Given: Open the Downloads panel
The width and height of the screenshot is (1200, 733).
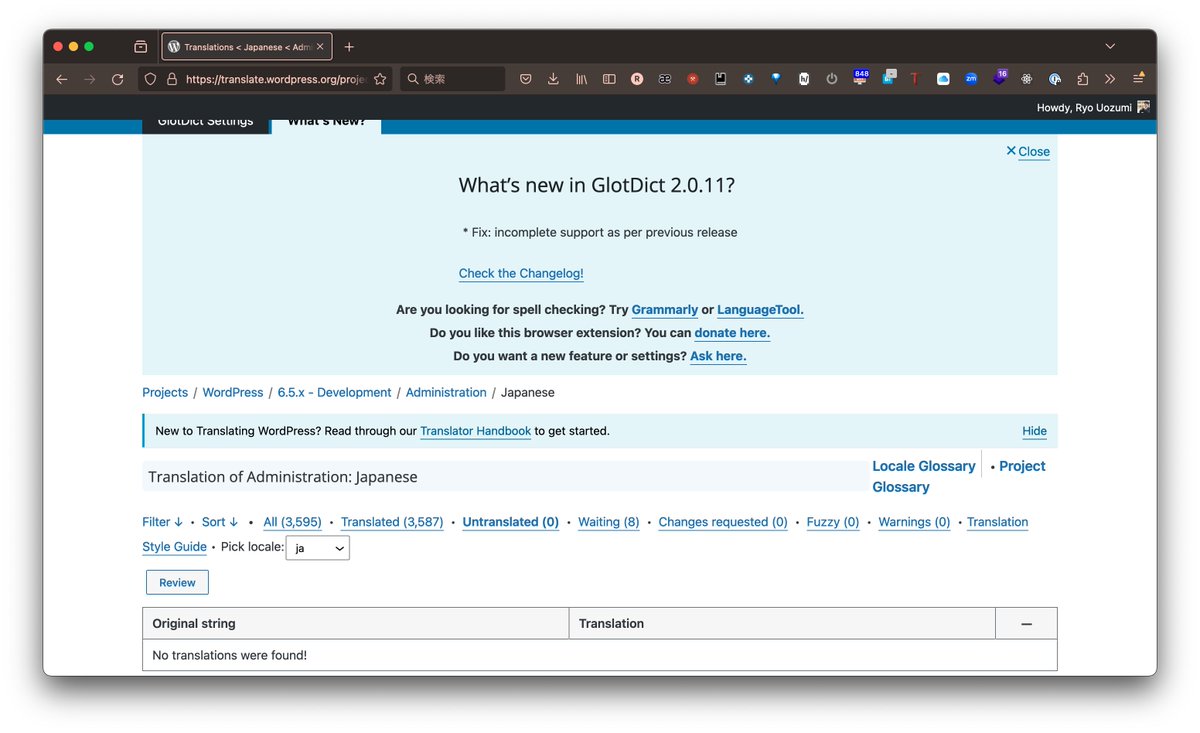Looking at the screenshot, I should tap(553, 79).
